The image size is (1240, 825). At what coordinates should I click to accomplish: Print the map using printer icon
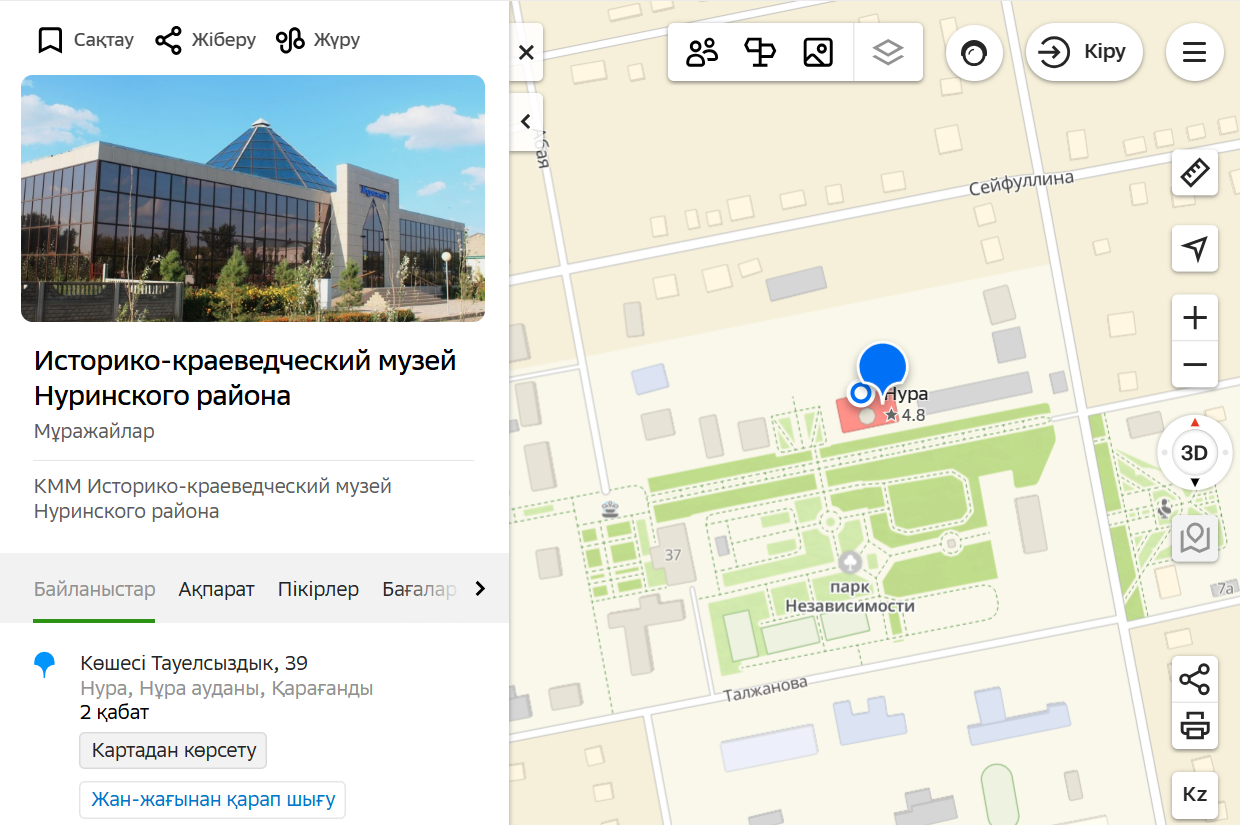click(x=1194, y=725)
